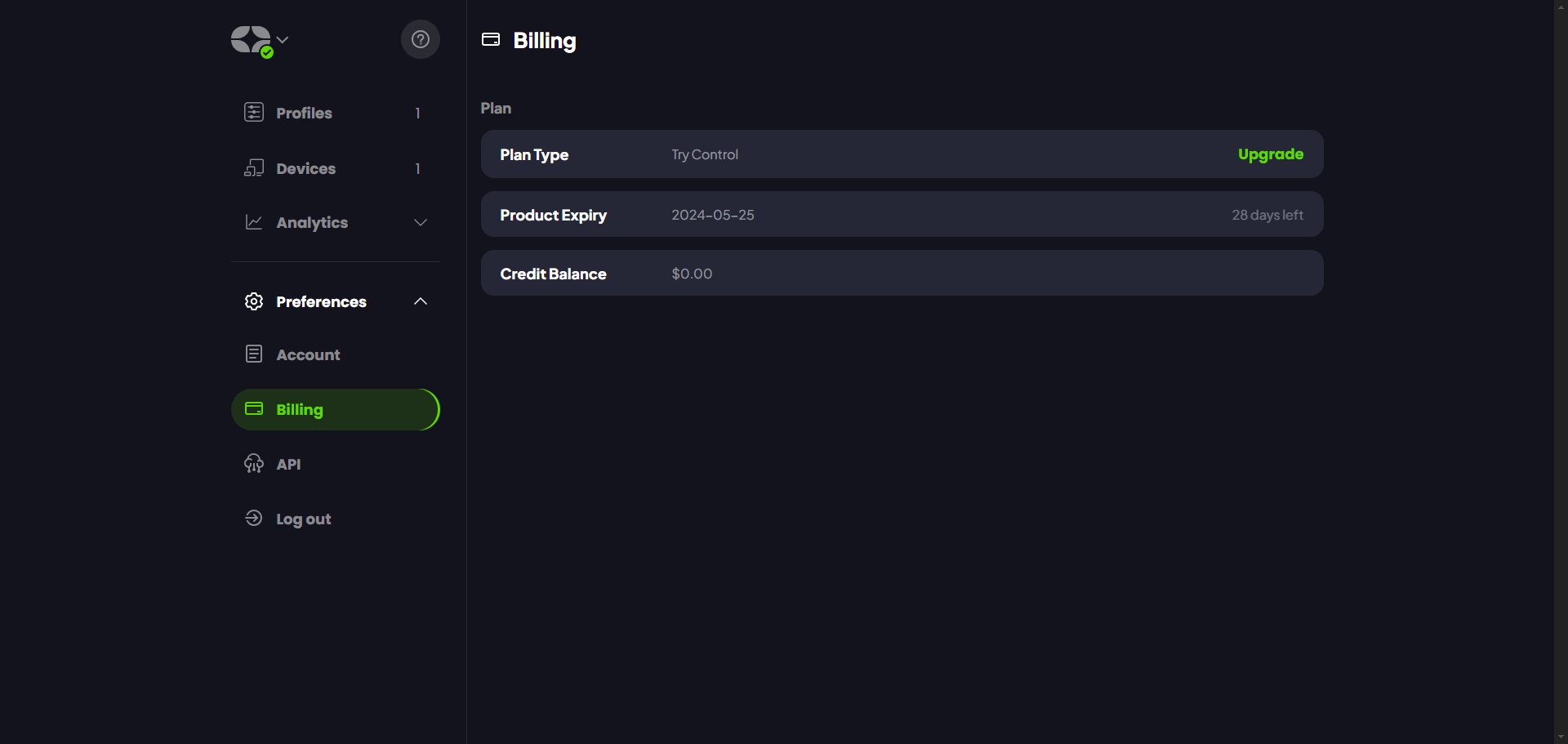Click the Devices sidebar icon
The image size is (1568, 744).
coord(254,168)
